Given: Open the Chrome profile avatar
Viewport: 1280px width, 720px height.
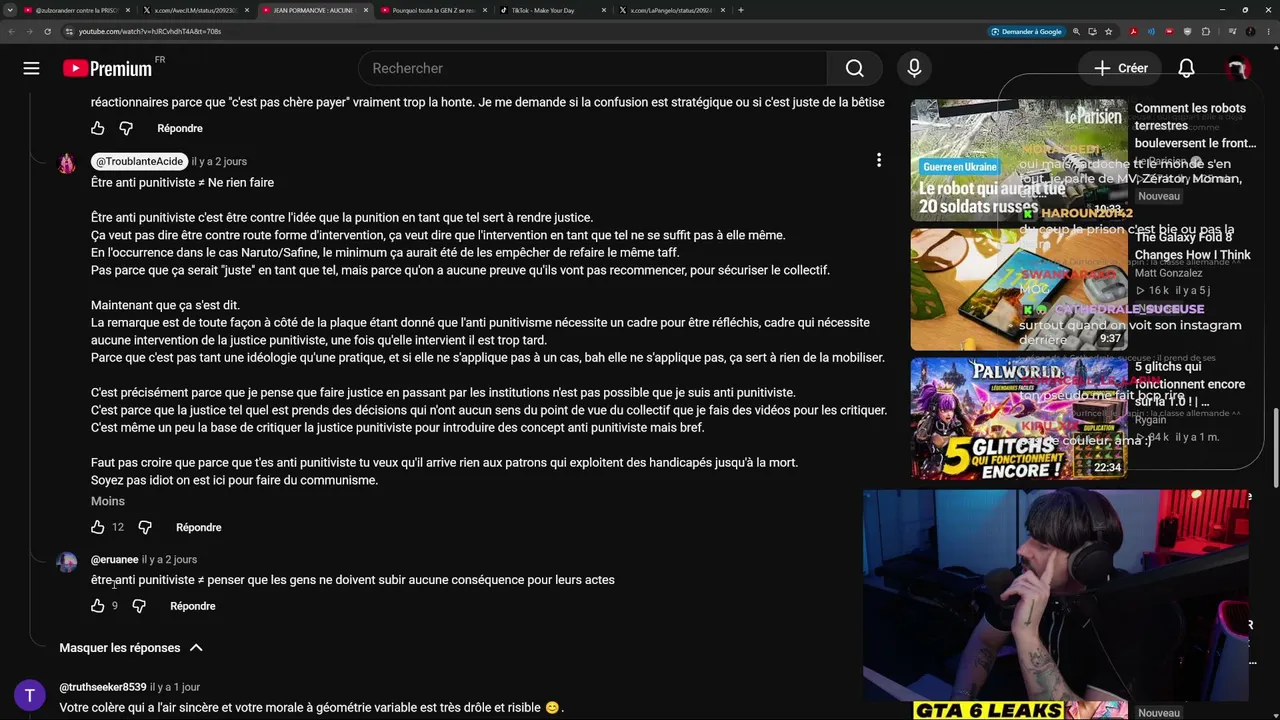Looking at the screenshot, I should click(x=1250, y=31).
